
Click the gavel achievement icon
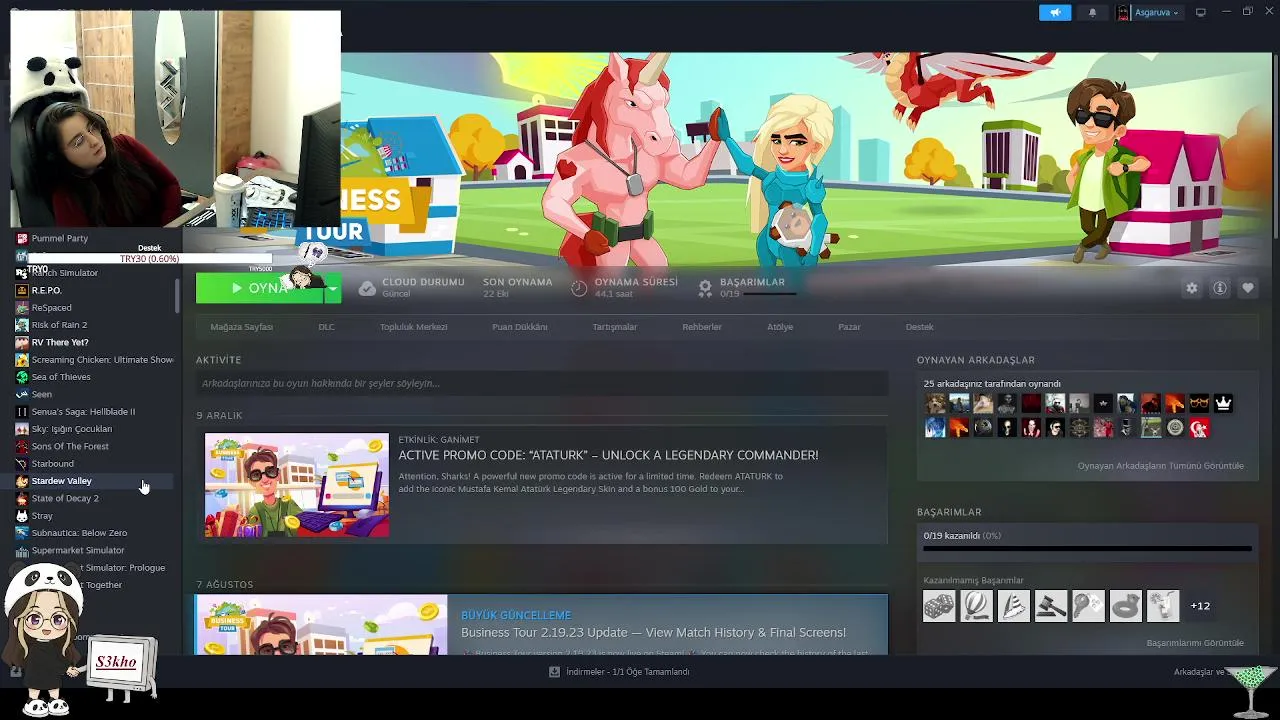pos(1051,606)
